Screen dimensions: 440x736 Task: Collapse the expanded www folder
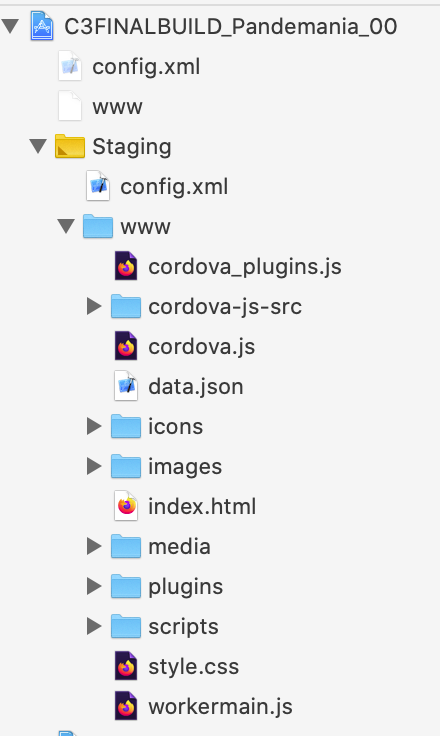66,227
